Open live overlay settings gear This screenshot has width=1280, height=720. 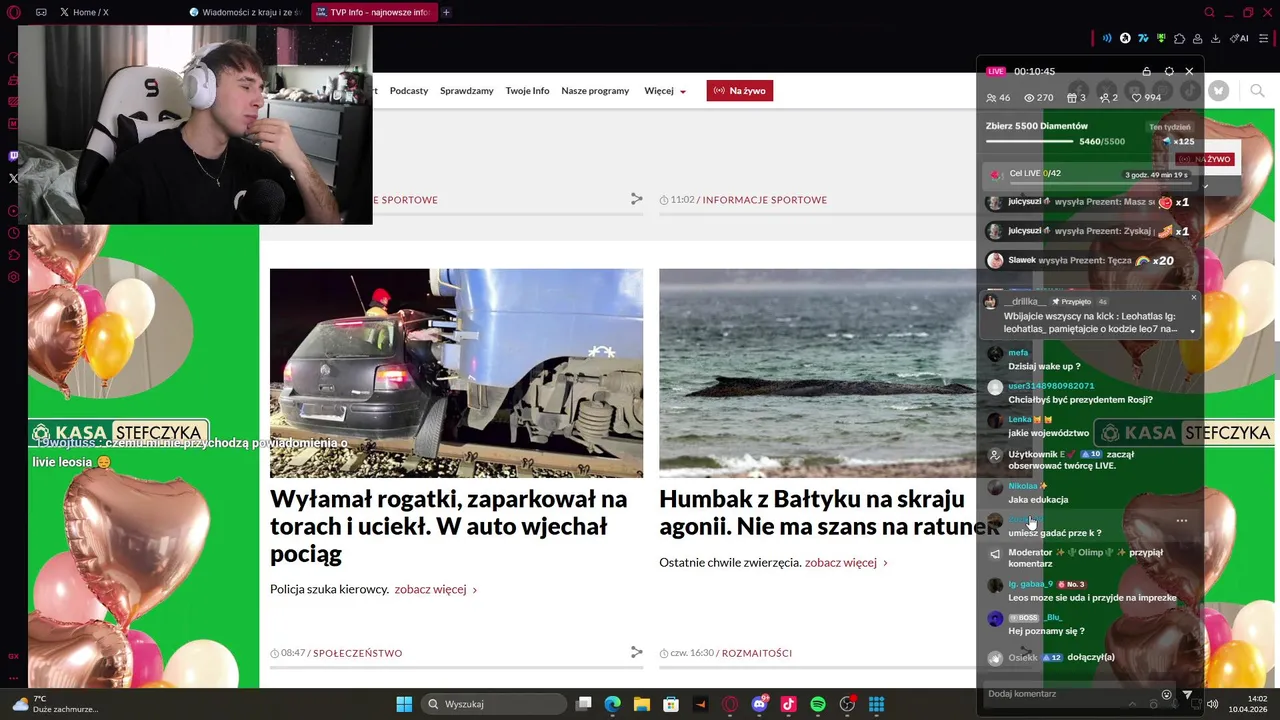[1168, 71]
